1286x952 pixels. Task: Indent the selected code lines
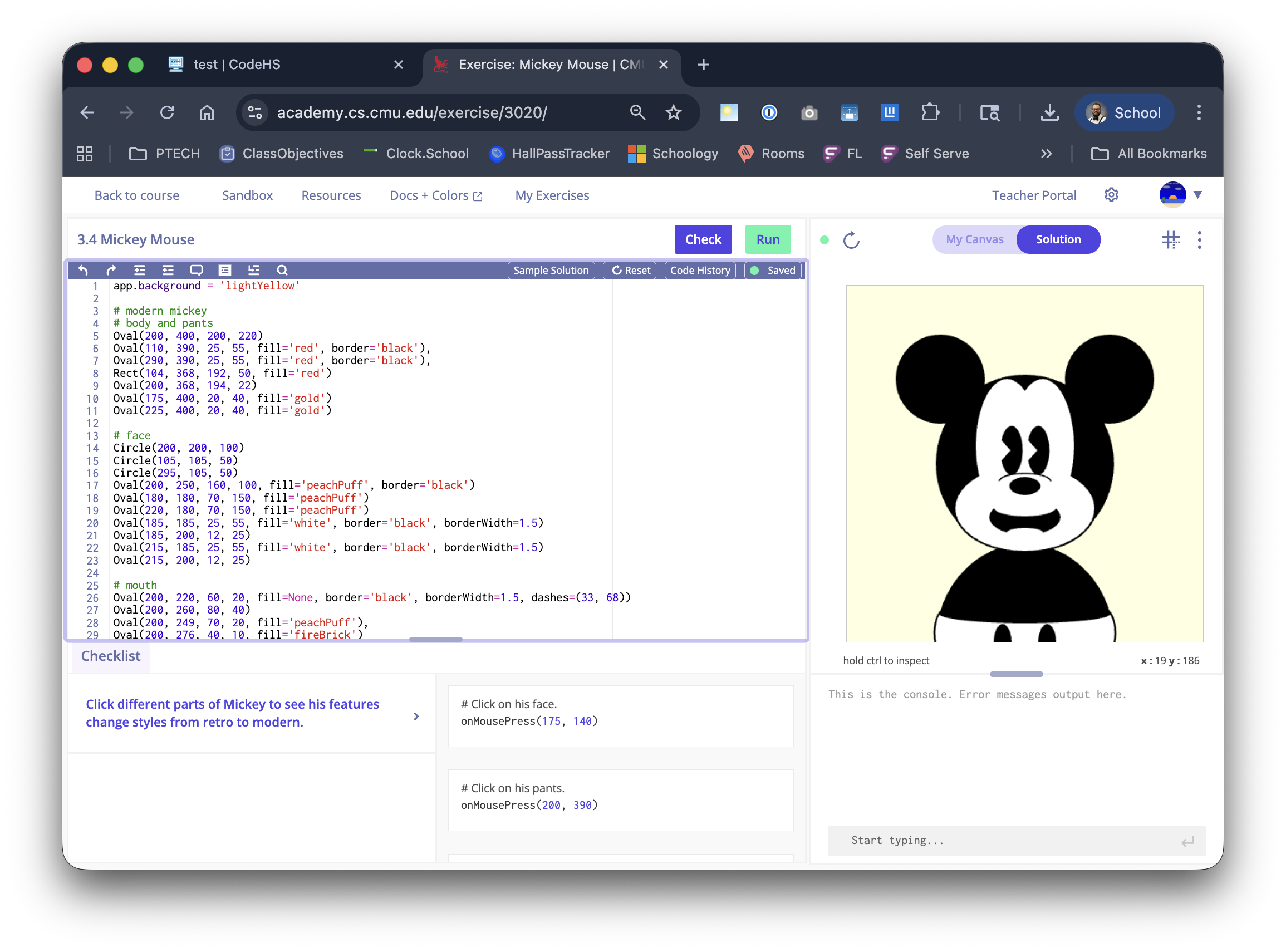(x=139, y=269)
